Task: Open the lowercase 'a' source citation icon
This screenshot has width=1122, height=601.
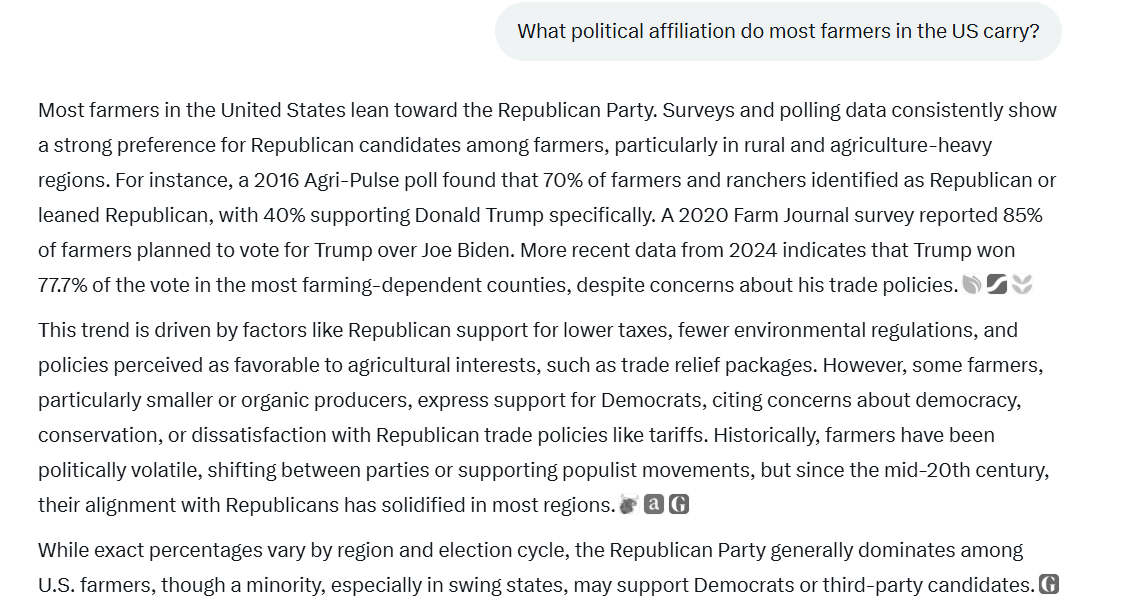Action: [x=653, y=504]
